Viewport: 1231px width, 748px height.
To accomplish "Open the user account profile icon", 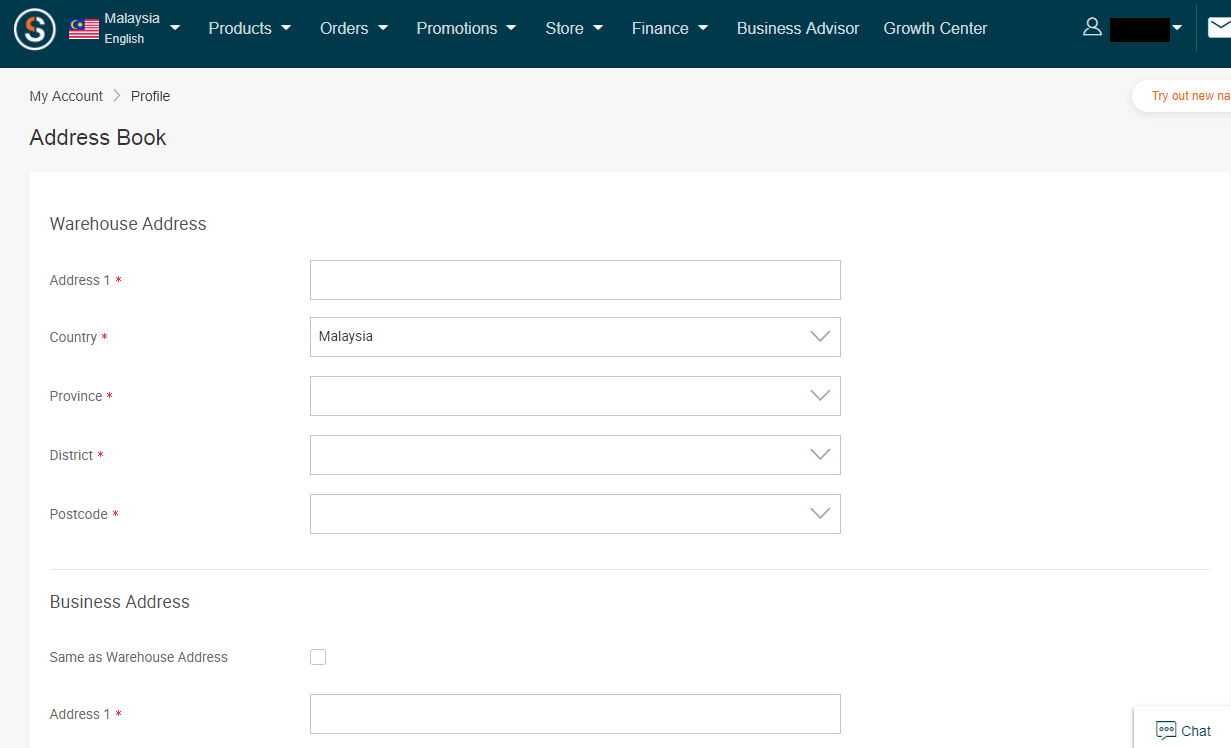I will coord(1092,27).
